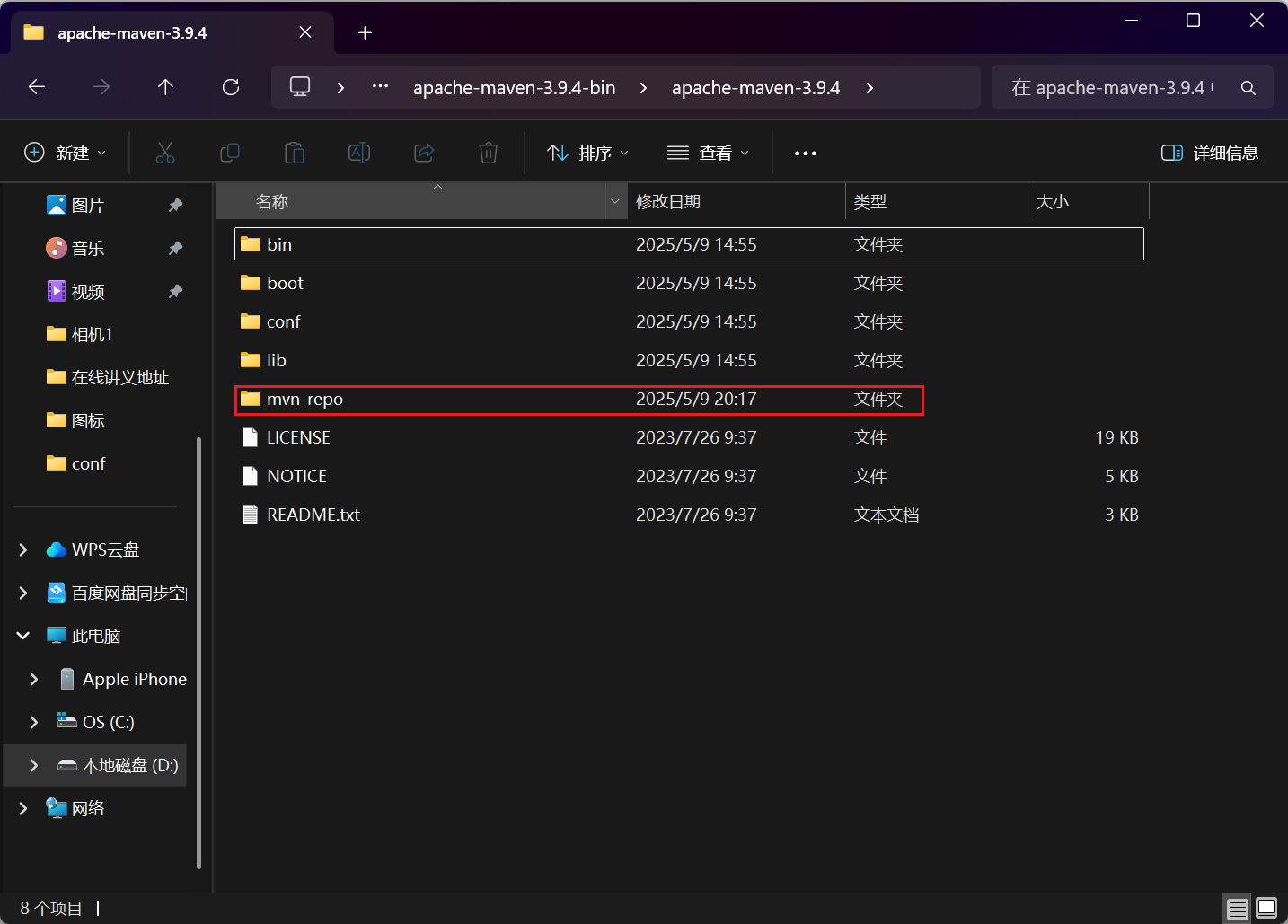Unpin 图片 from quick access
1288x924 pixels.
tap(175, 206)
